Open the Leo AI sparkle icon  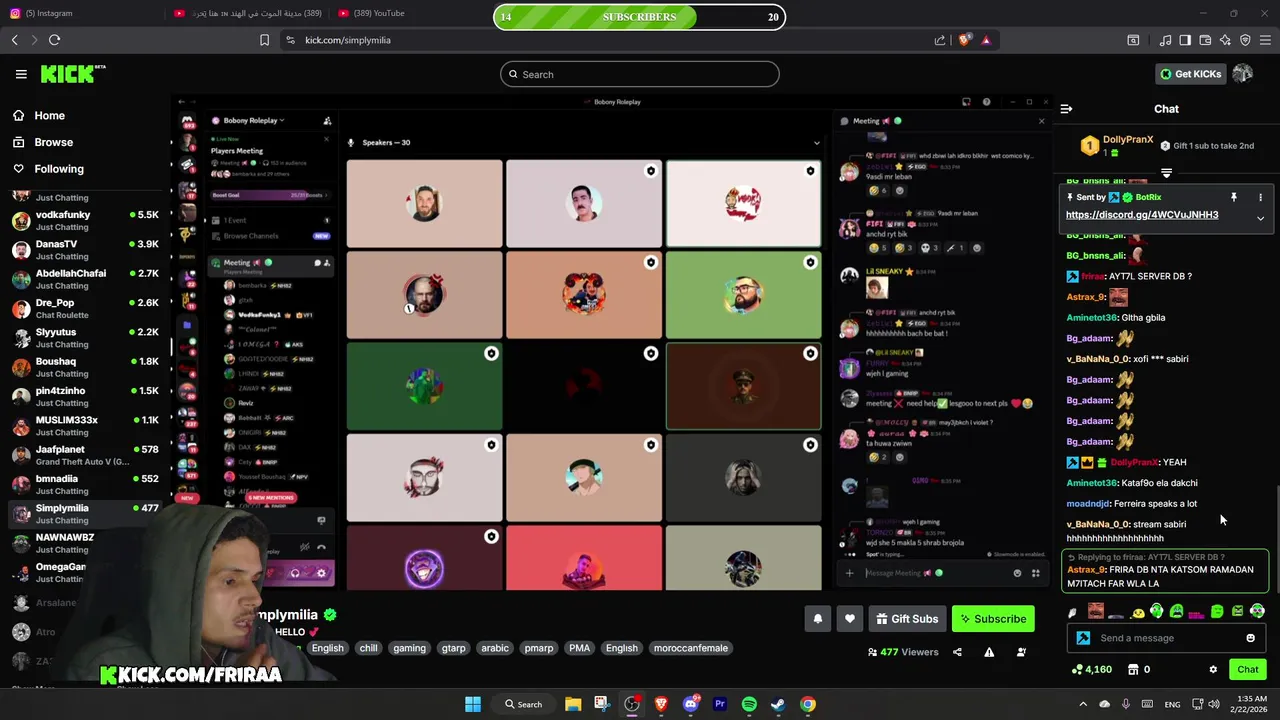1225,40
